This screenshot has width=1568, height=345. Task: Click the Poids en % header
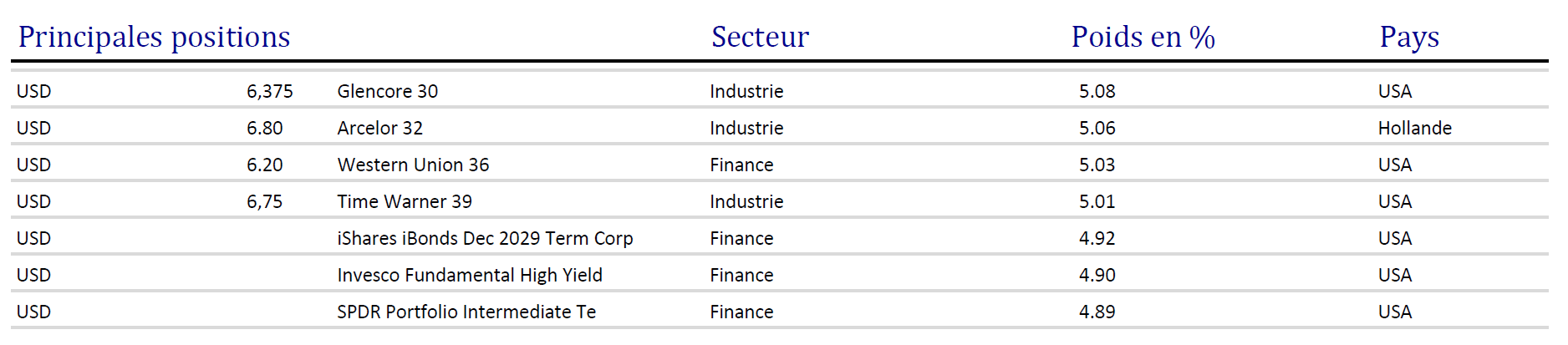tap(1143, 37)
